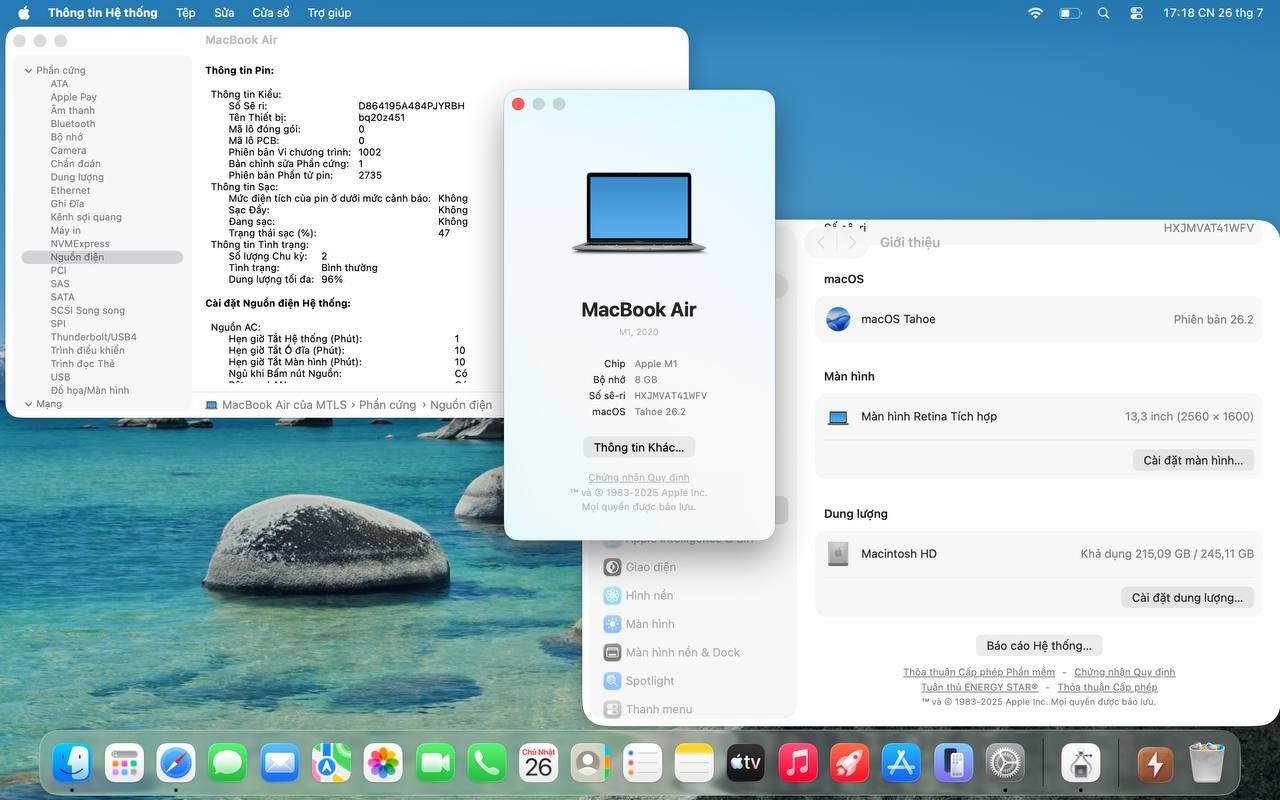The height and width of the screenshot is (800, 1280).
Task: Open Control Center from the menu bar
Action: click(x=1136, y=13)
